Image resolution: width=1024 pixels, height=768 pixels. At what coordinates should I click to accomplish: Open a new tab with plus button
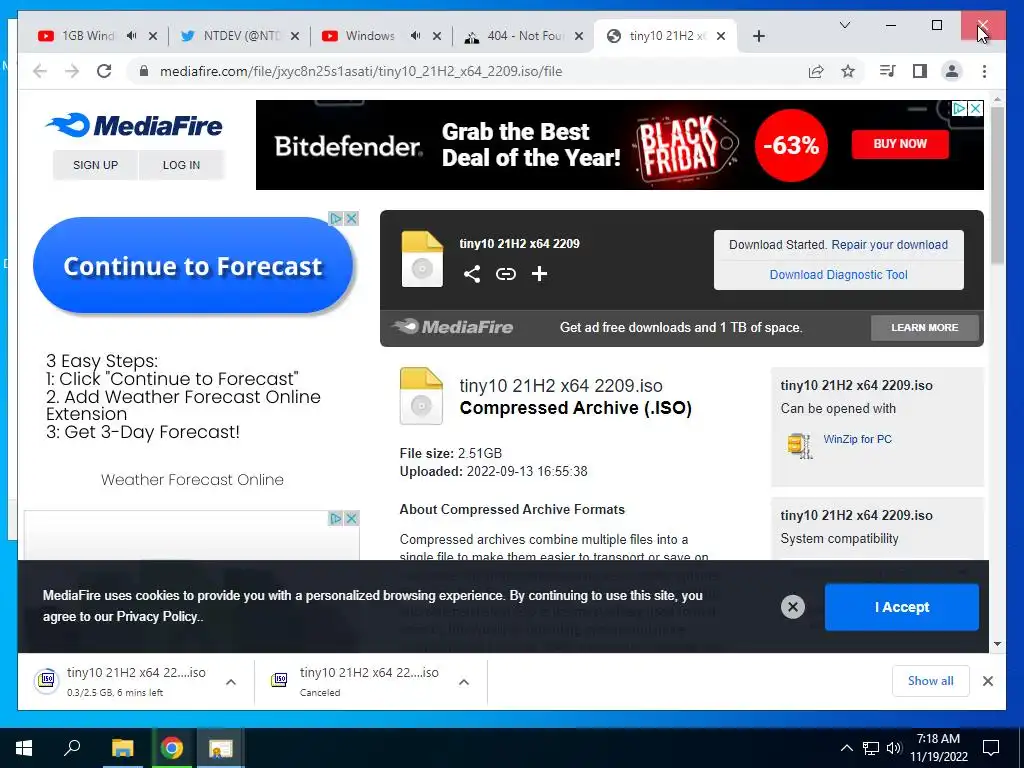(x=758, y=36)
